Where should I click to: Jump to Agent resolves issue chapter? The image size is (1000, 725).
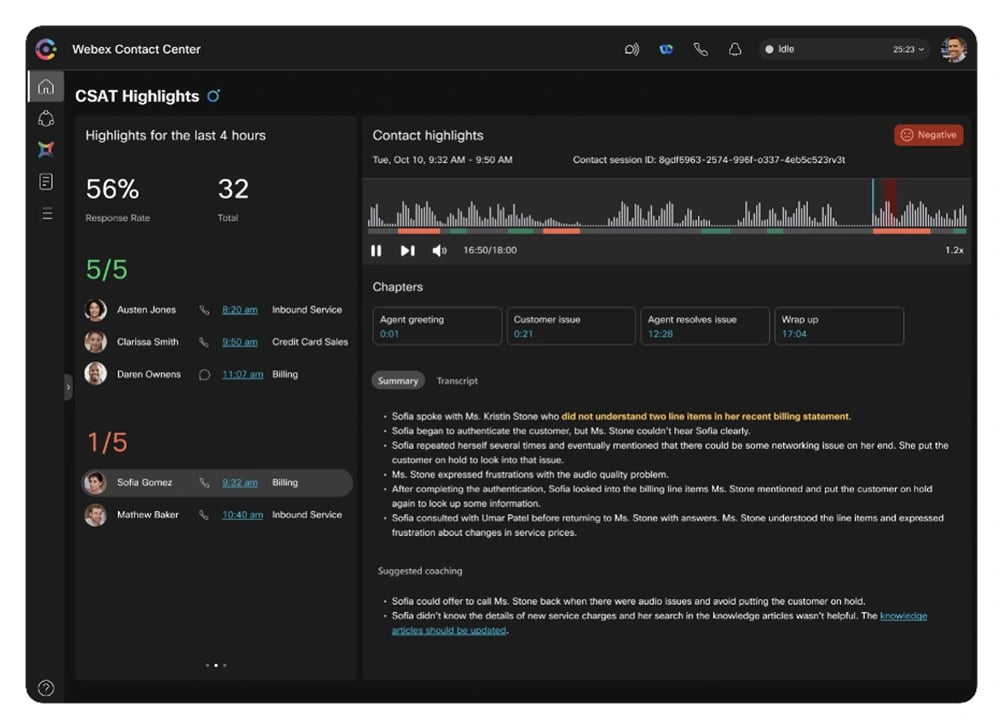pos(705,326)
